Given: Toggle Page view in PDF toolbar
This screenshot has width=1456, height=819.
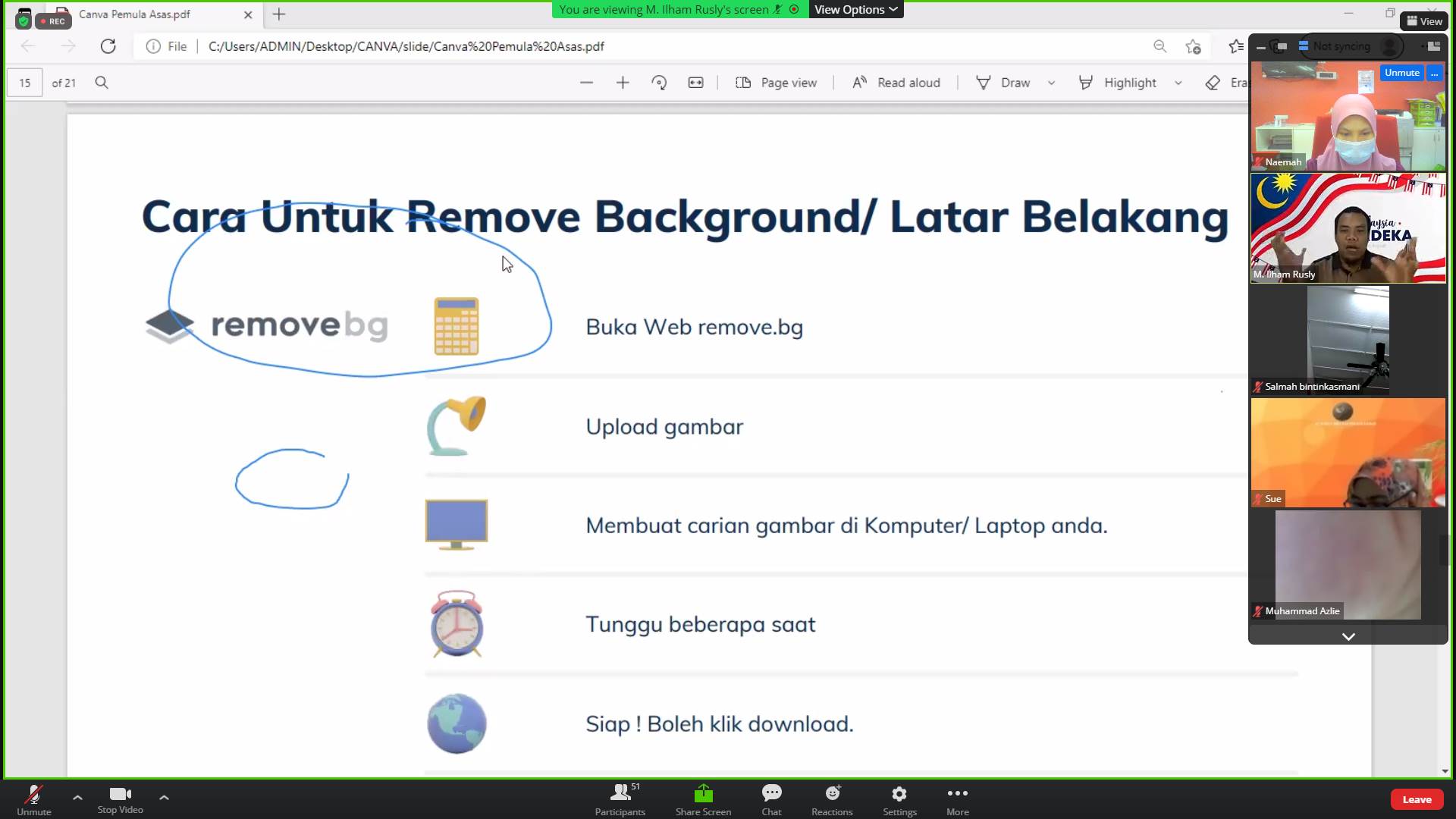Looking at the screenshot, I should [x=776, y=83].
